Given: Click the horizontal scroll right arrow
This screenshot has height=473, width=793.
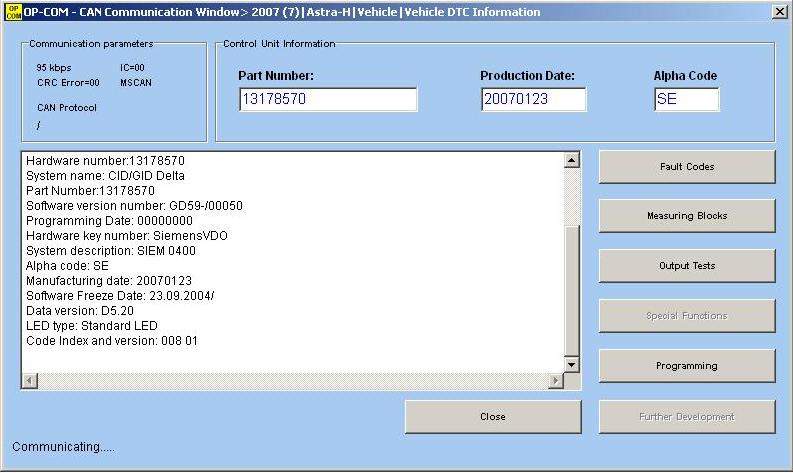Looking at the screenshot, I should (x=556, y=380).
